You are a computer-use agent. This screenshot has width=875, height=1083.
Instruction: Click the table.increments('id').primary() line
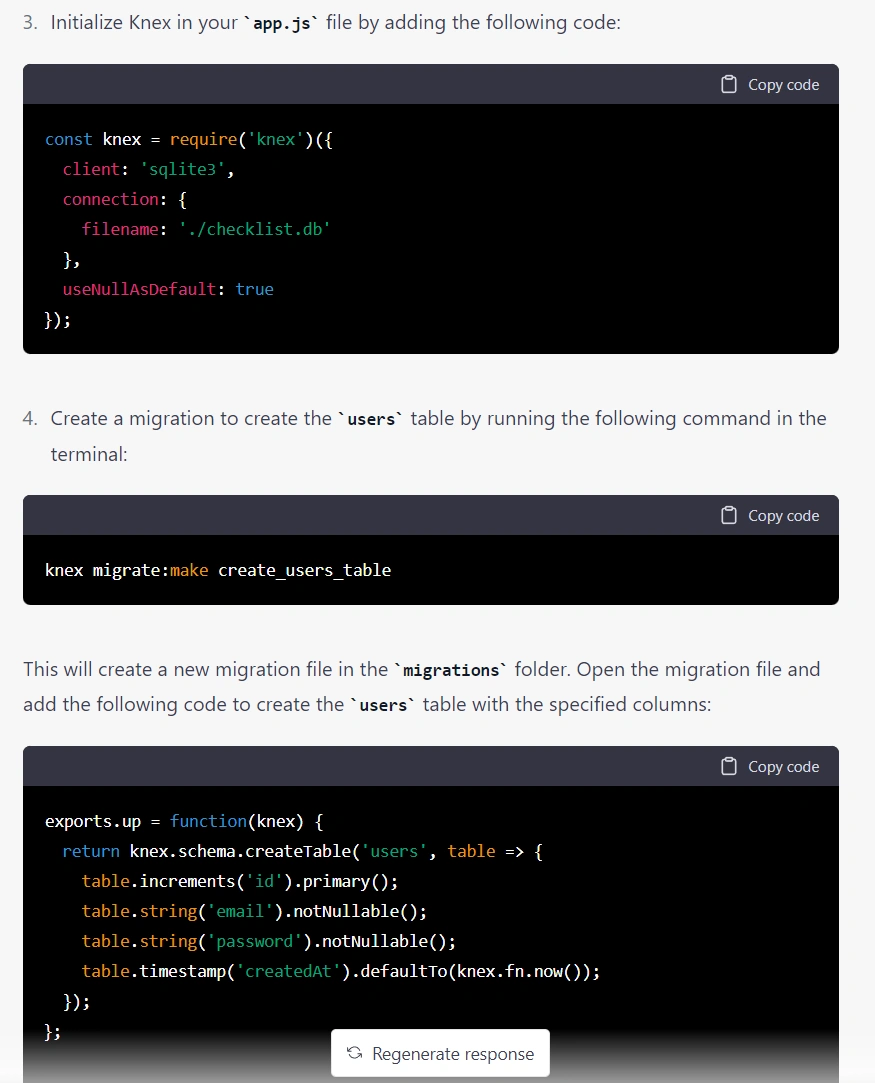pos(240,881)
